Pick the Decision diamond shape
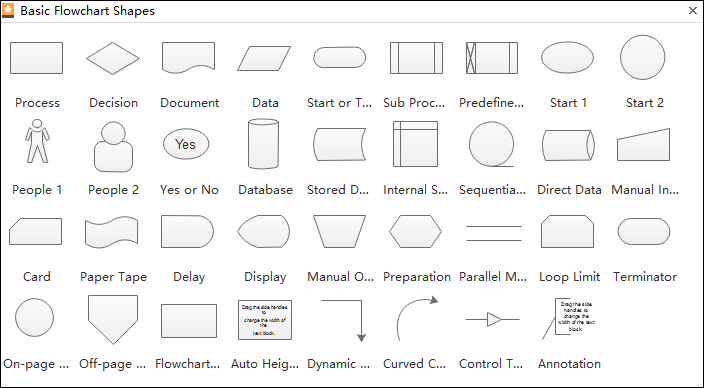Viewport: 704px width, 388px height. (113, 58)
